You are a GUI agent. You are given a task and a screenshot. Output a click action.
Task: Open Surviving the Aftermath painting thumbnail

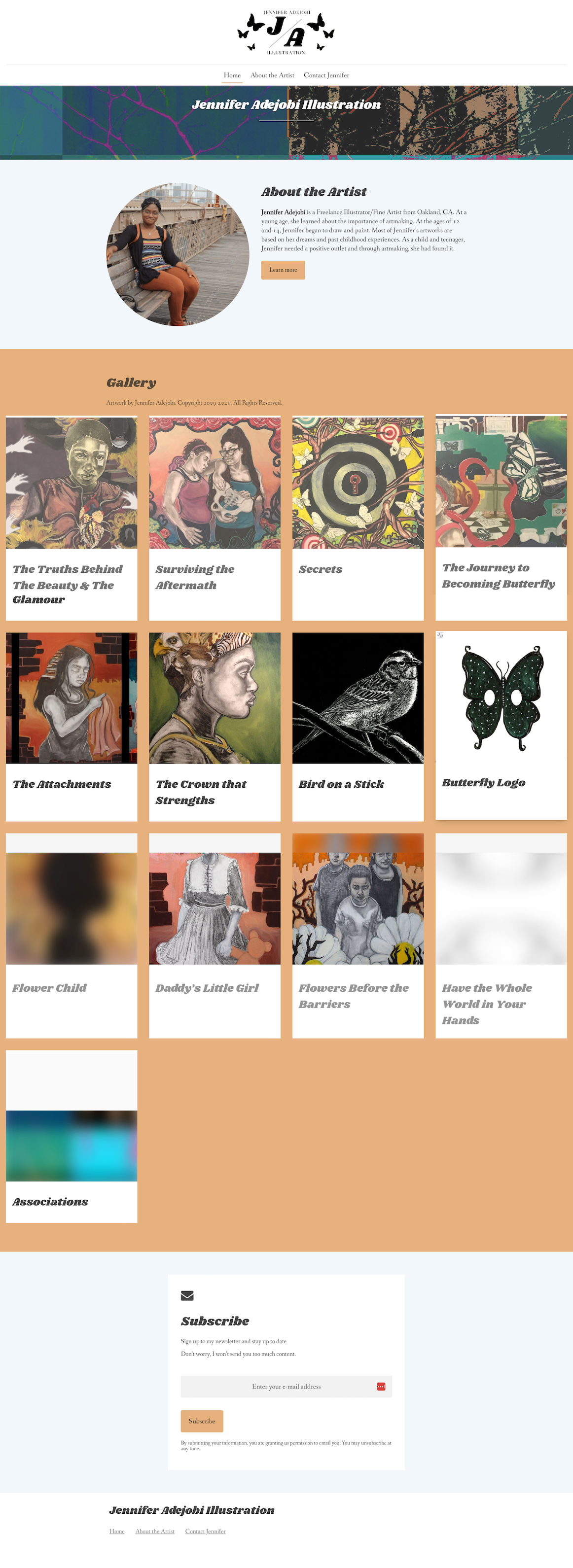(x=215, y=483)
